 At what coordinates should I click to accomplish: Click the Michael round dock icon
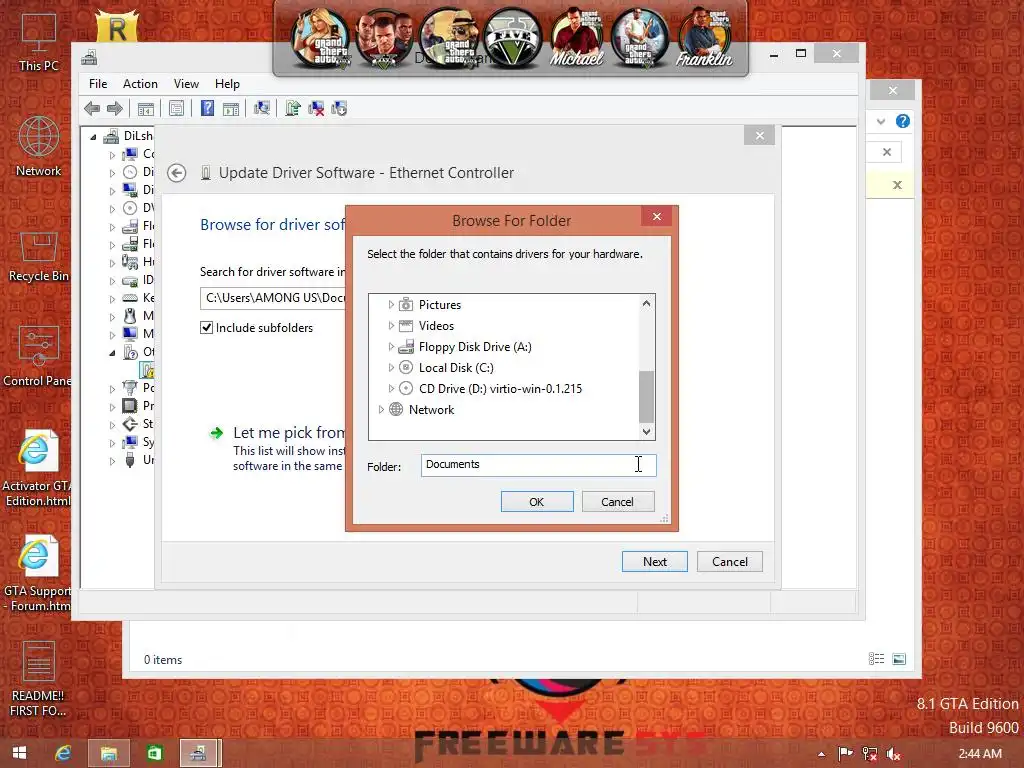pos(576,38)
